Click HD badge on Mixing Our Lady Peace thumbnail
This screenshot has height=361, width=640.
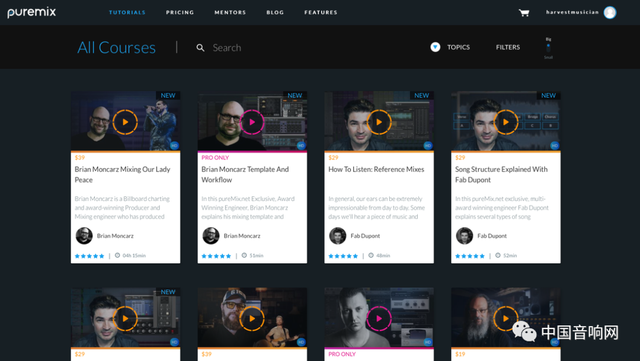[174, 145]
